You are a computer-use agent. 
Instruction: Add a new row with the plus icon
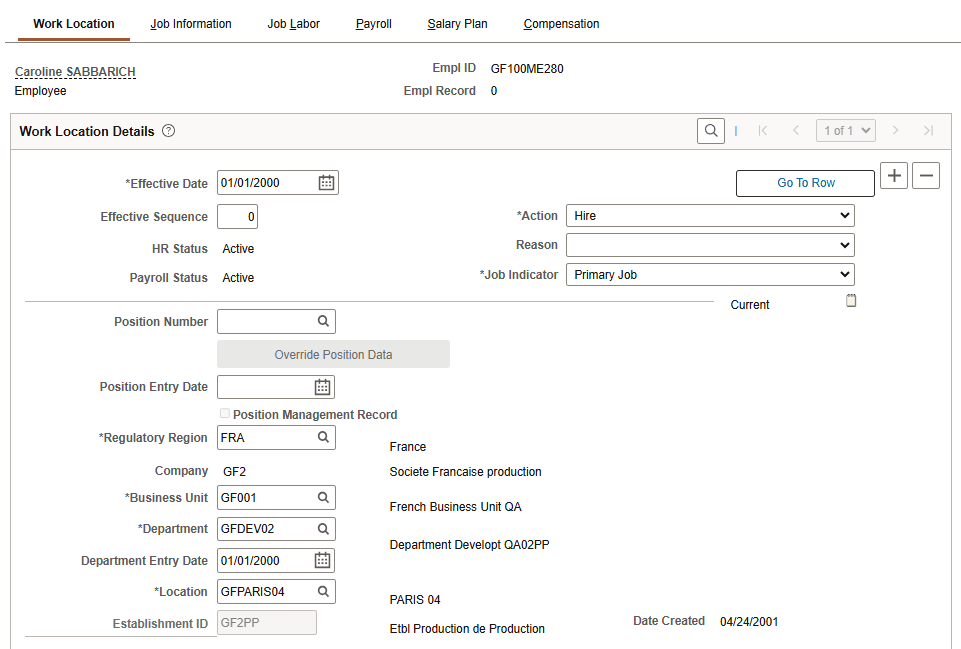pyautogui.click(x=894, y=175)
